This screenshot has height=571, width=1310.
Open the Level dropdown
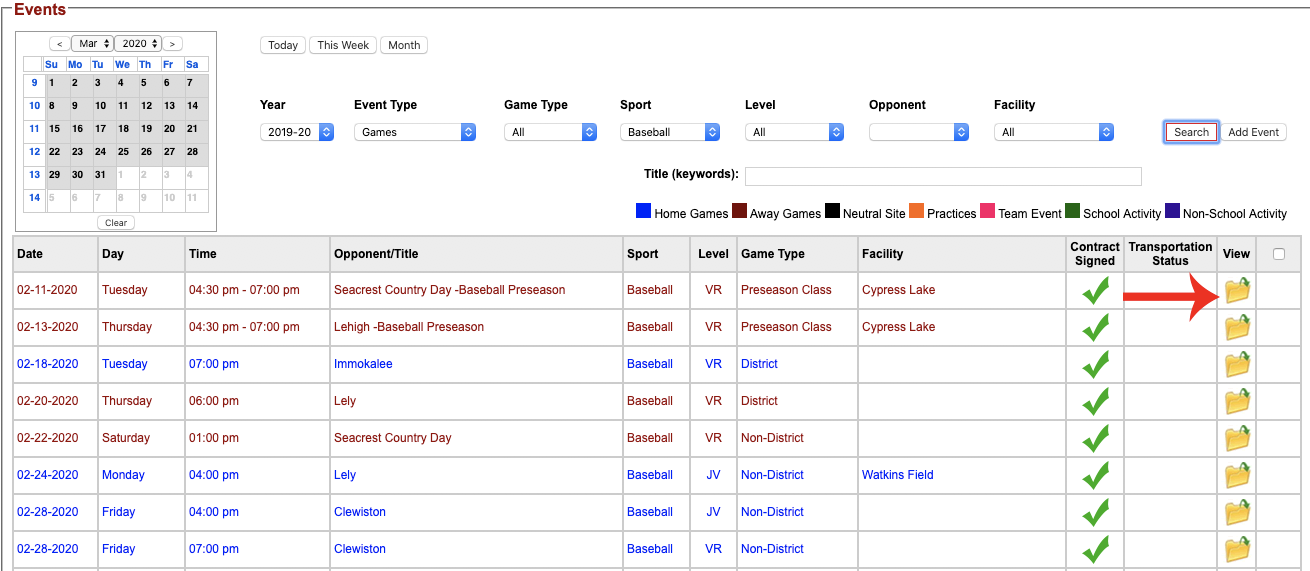coord(794,132)
